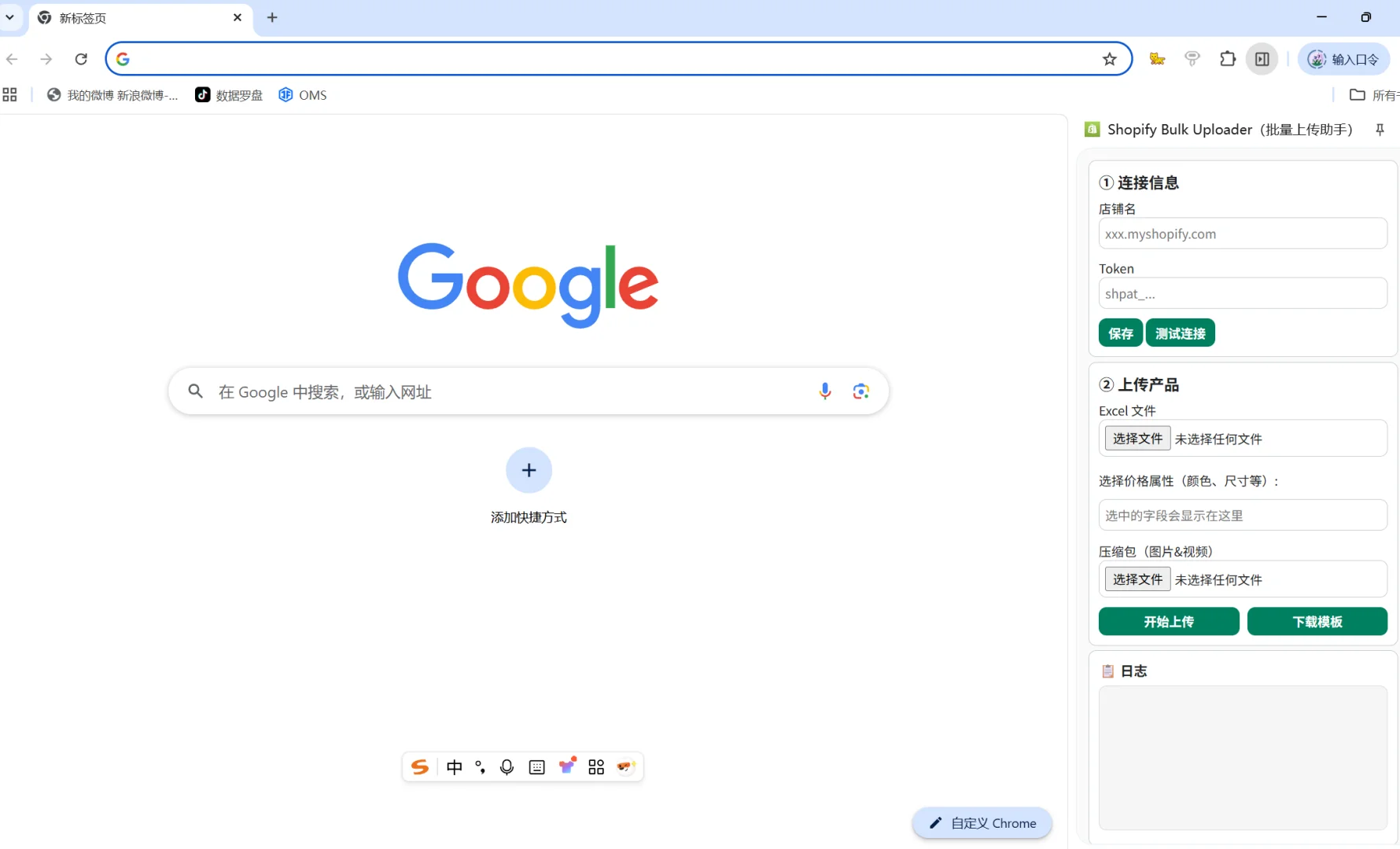
Task: Activate voice input on the Sogou toolbar
Action: [x=507, y=766]
